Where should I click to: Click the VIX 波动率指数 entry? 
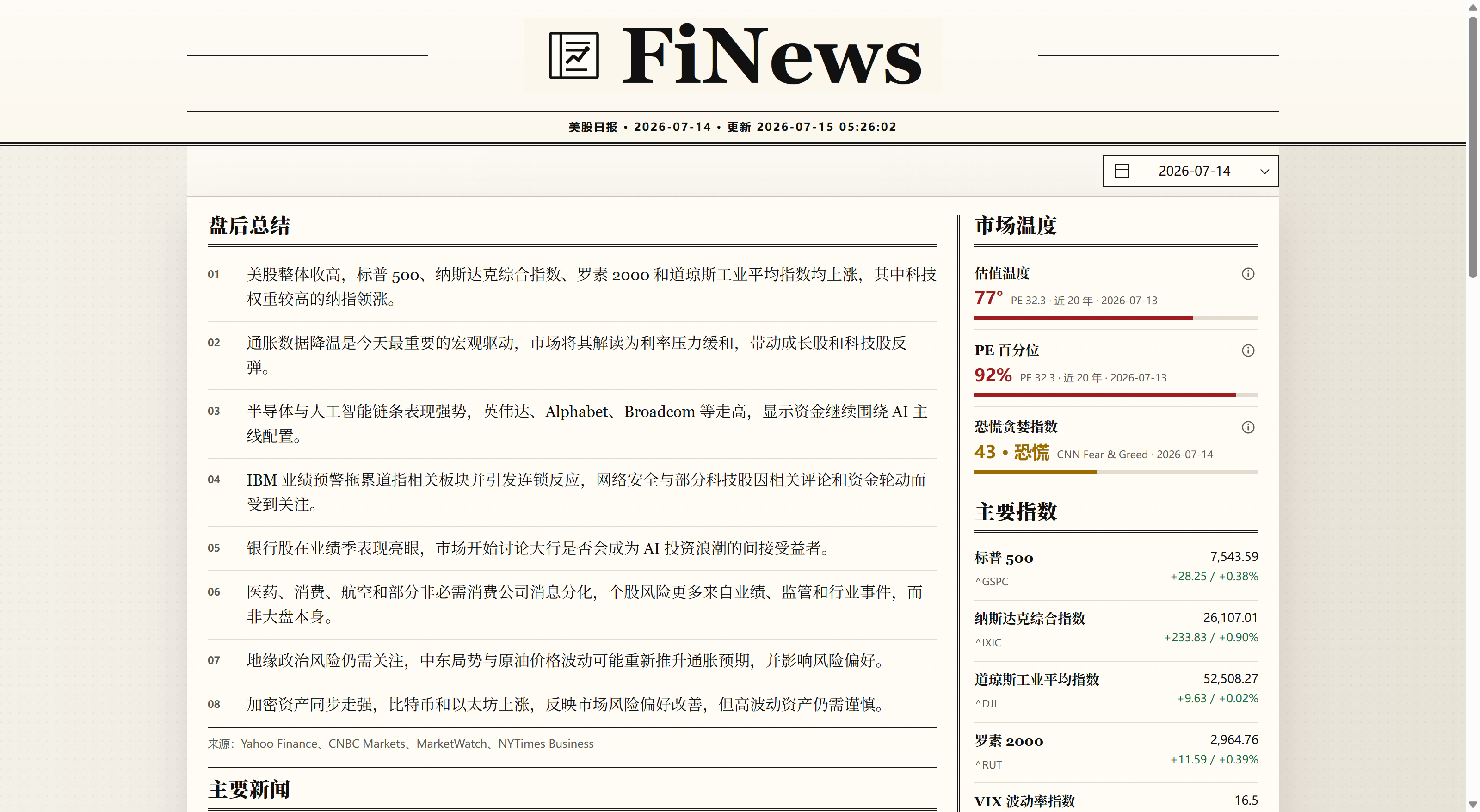(x=1116, y=800)
